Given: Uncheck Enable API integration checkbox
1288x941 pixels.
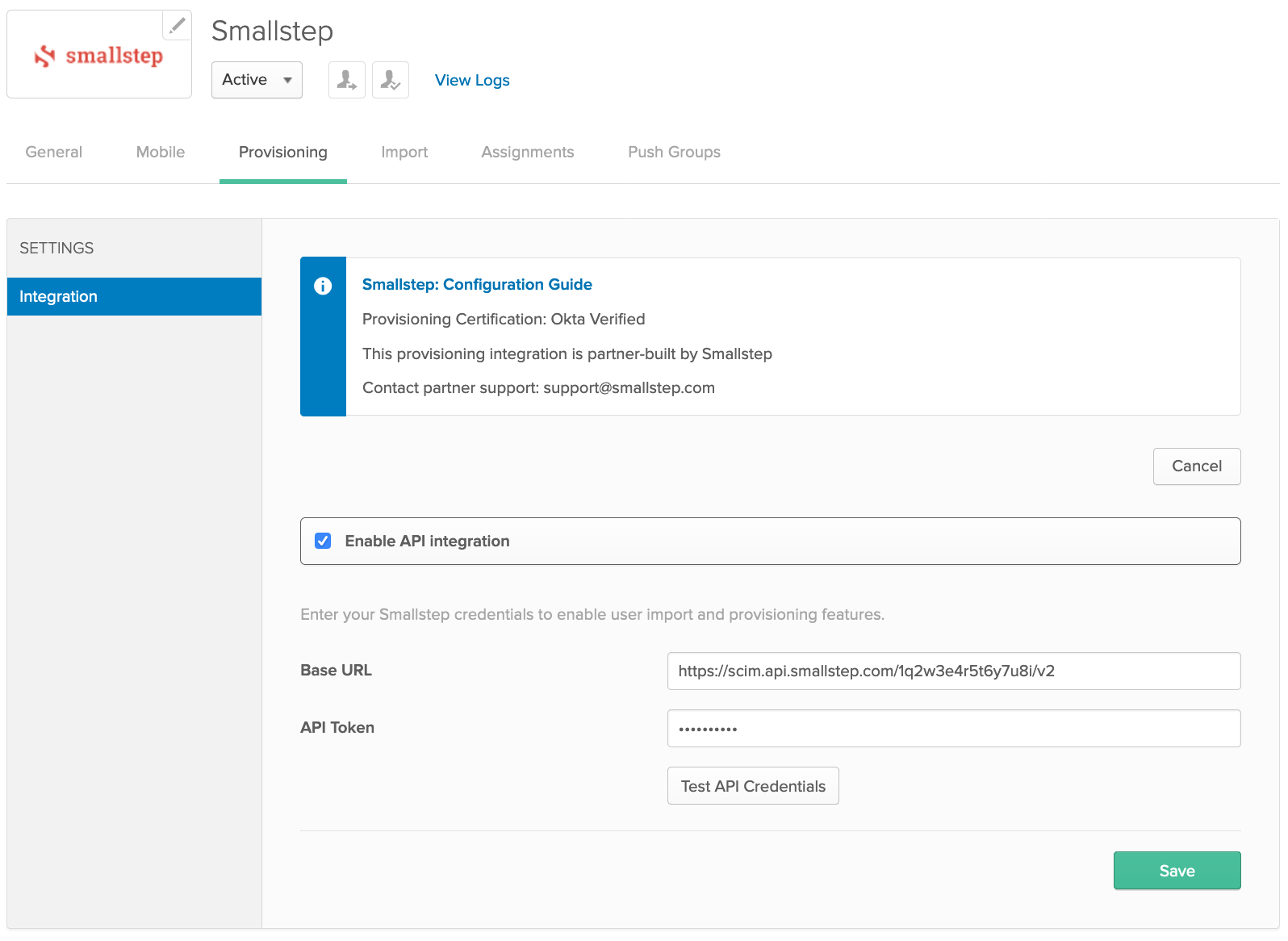Looking at the screenshot, I should [323, 541].
